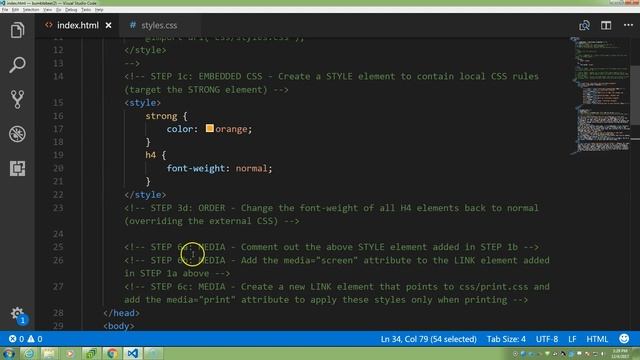Change indentation via Tab Size: 4
This screenshot has height=360, width=640.
(x=506, y=339)
